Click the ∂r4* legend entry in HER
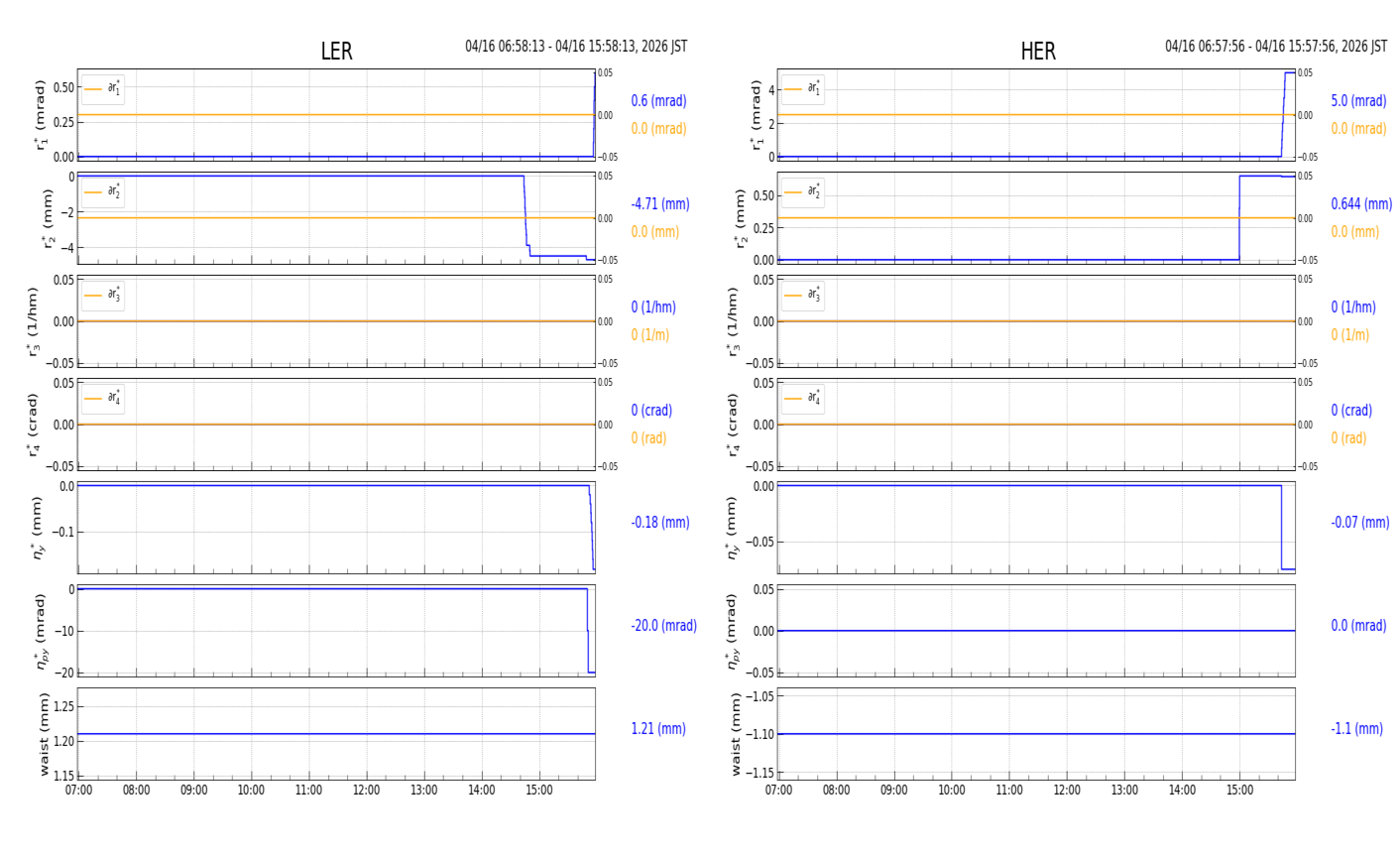Screen dimensions: 1400x857 (x=803, y=399)
